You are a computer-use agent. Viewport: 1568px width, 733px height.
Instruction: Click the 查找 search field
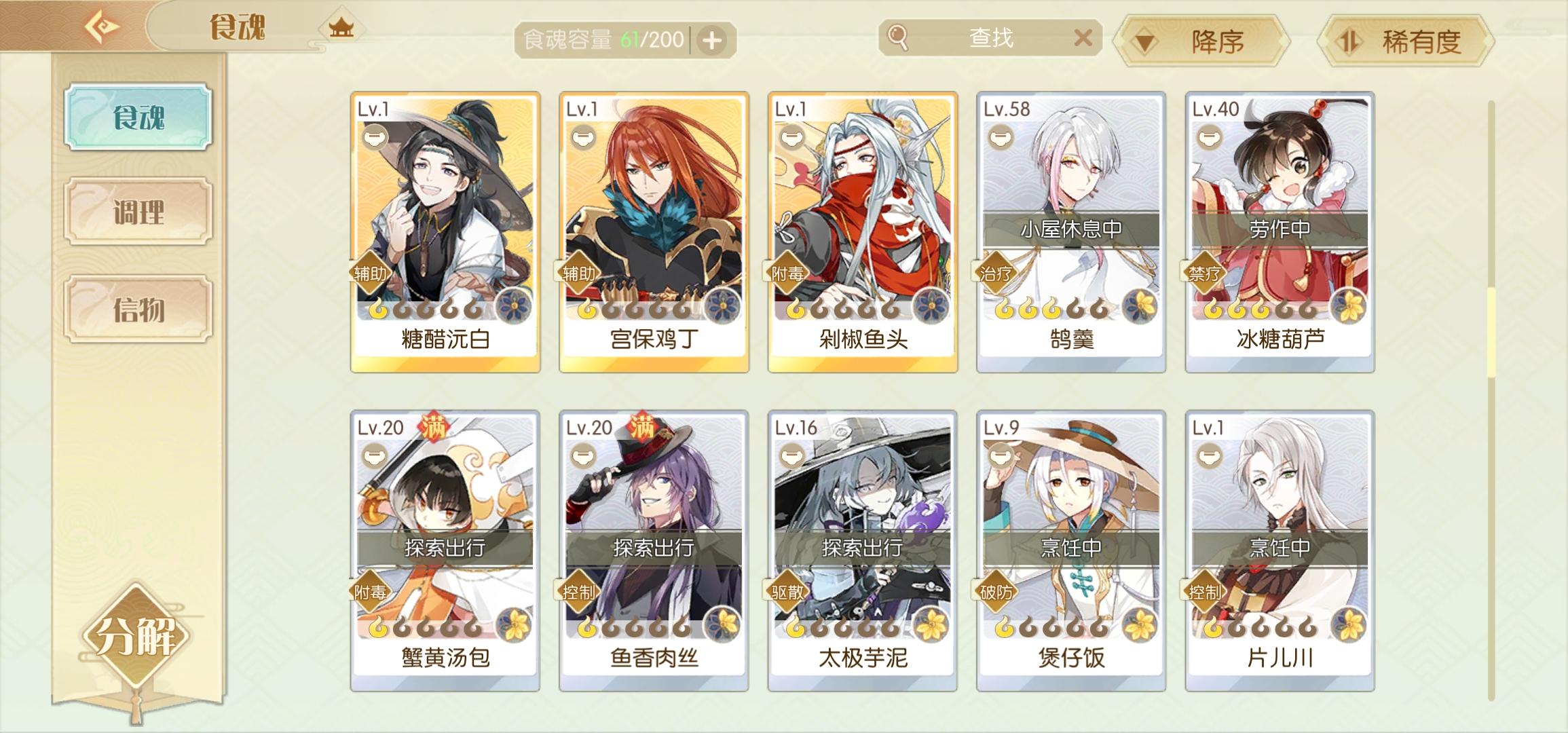990,37
